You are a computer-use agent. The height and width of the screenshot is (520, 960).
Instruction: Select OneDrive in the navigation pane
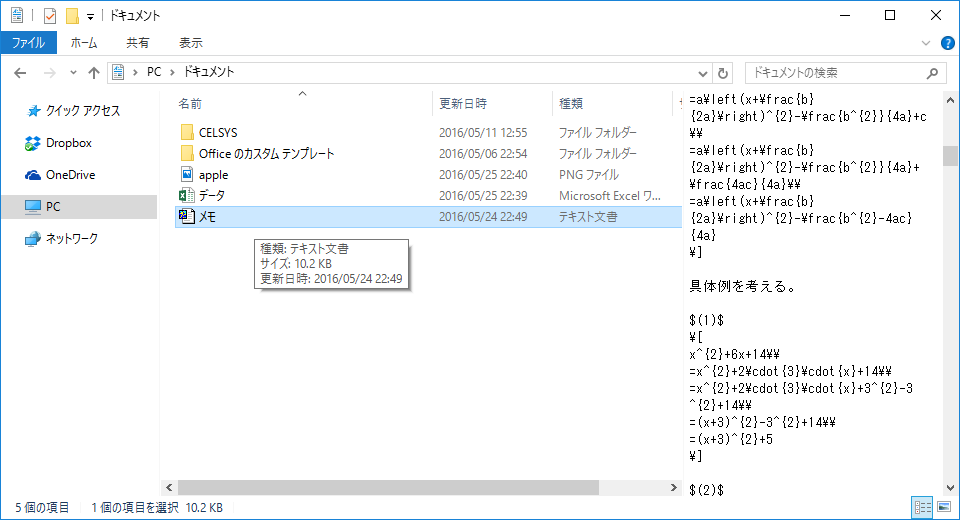coord(69,174)
